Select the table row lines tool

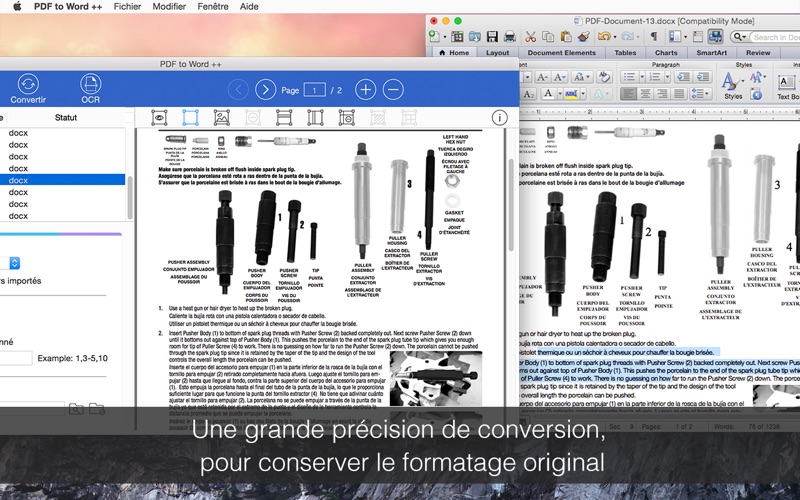pyautogui.click(x=284, y=118)
